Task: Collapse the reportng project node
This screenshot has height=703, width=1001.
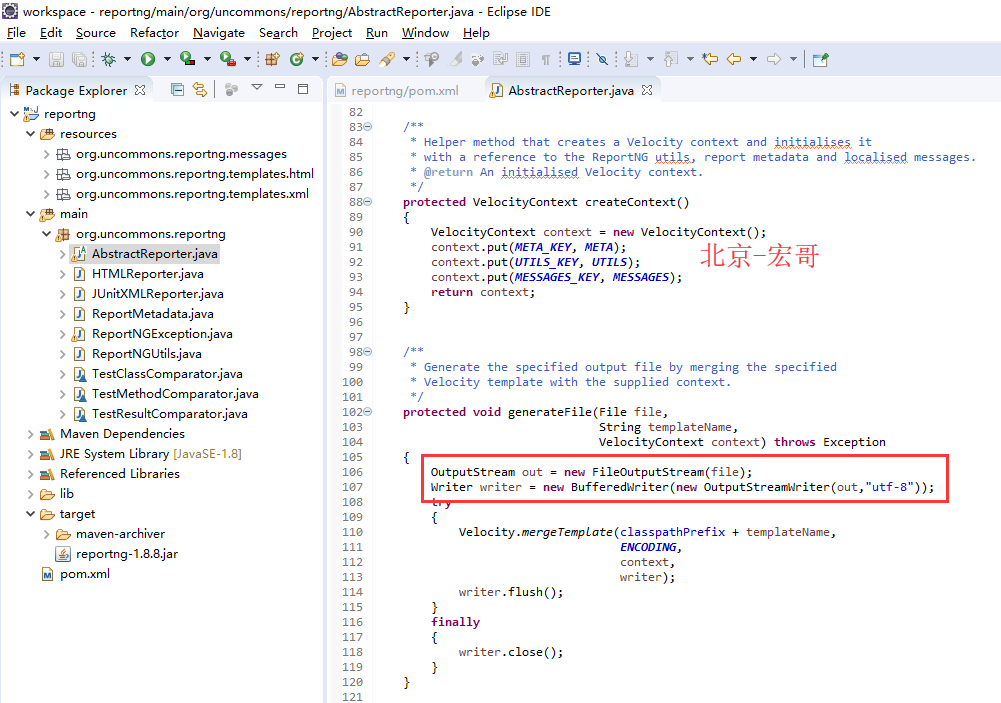Action: pos(14,114)
